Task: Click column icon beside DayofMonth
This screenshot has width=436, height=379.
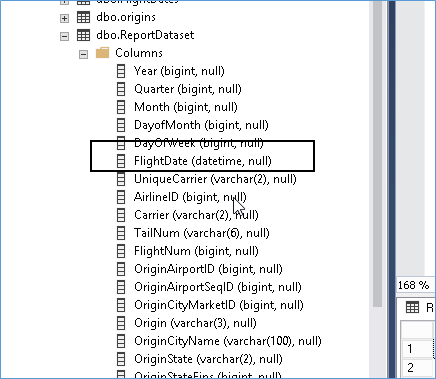Action: [x=121, y=125]
